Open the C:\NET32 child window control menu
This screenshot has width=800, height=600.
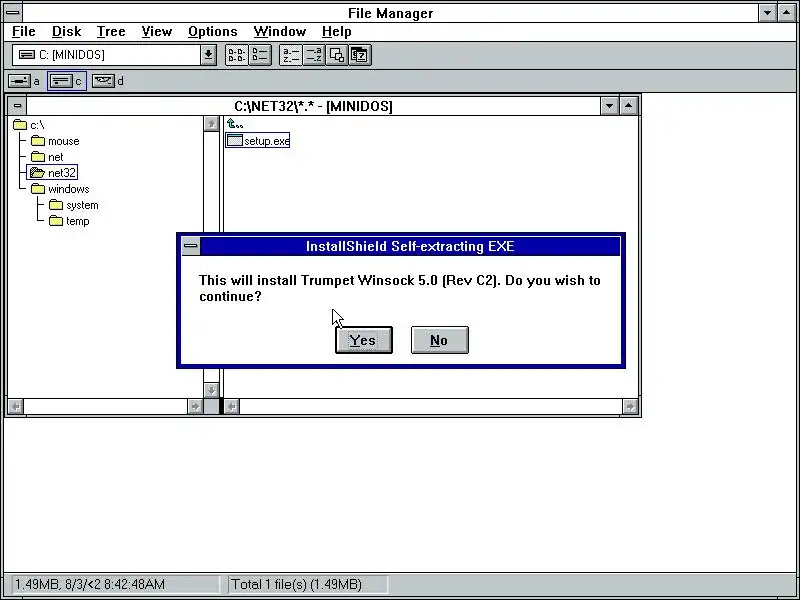click(x=17, y=106)
